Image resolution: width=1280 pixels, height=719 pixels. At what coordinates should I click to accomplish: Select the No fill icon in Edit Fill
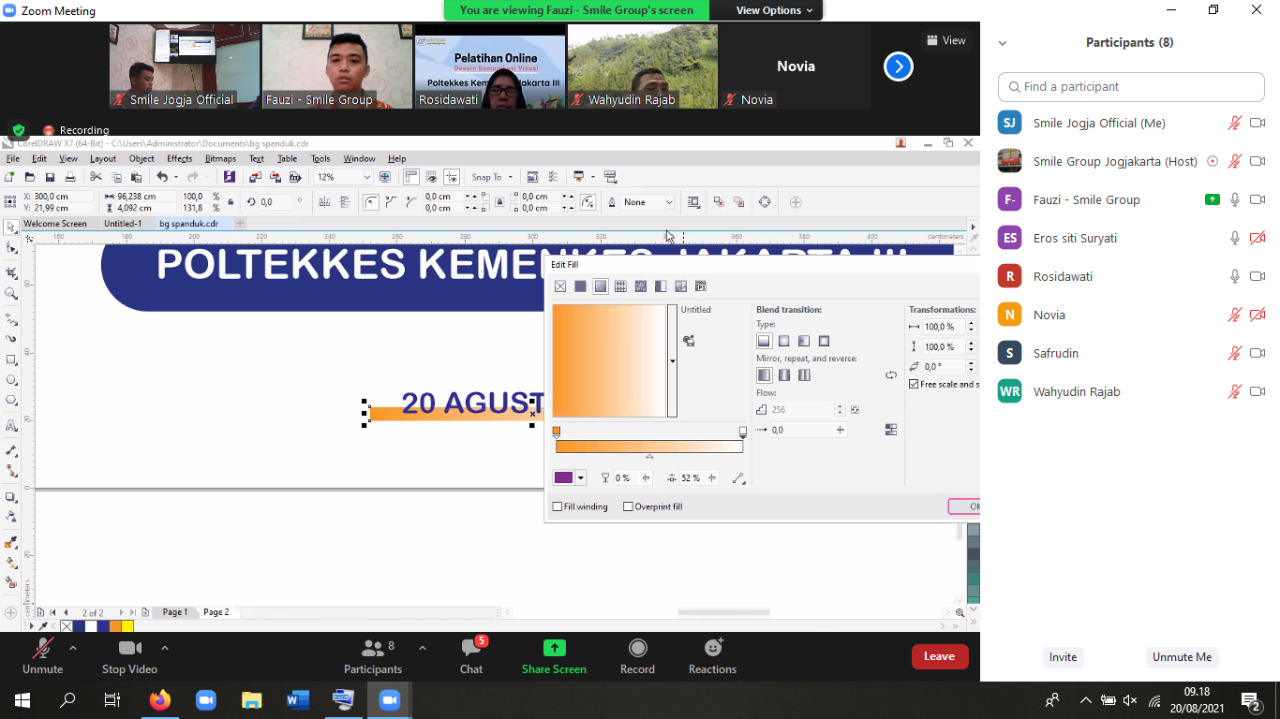pyautogui.click(x=560, y=287)
